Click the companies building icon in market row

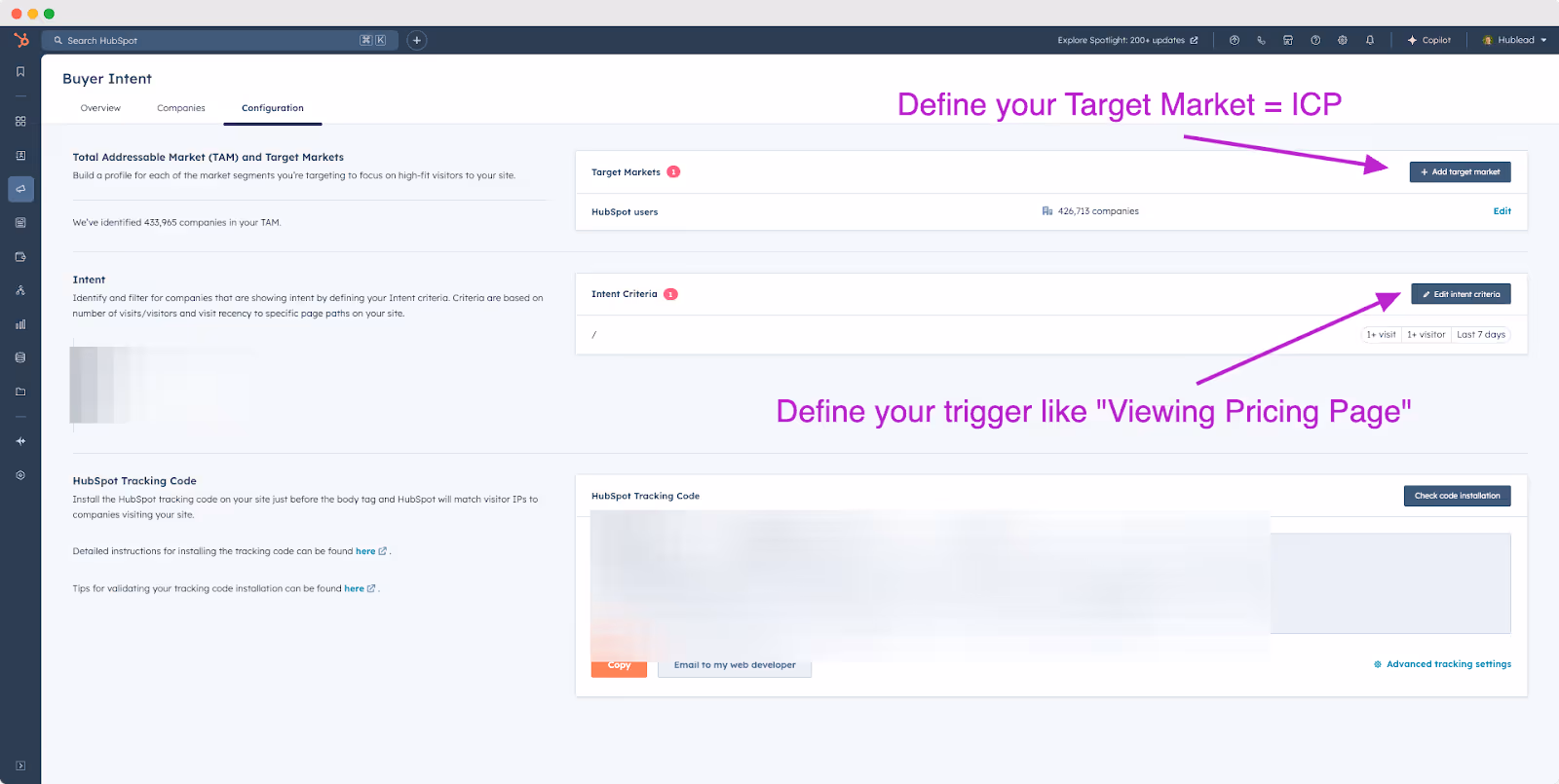(1047, 211)
